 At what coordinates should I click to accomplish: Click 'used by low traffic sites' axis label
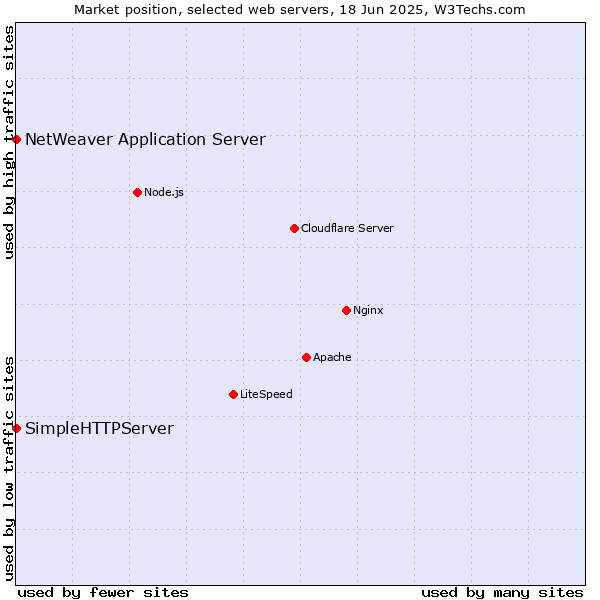tap(9, 469)
